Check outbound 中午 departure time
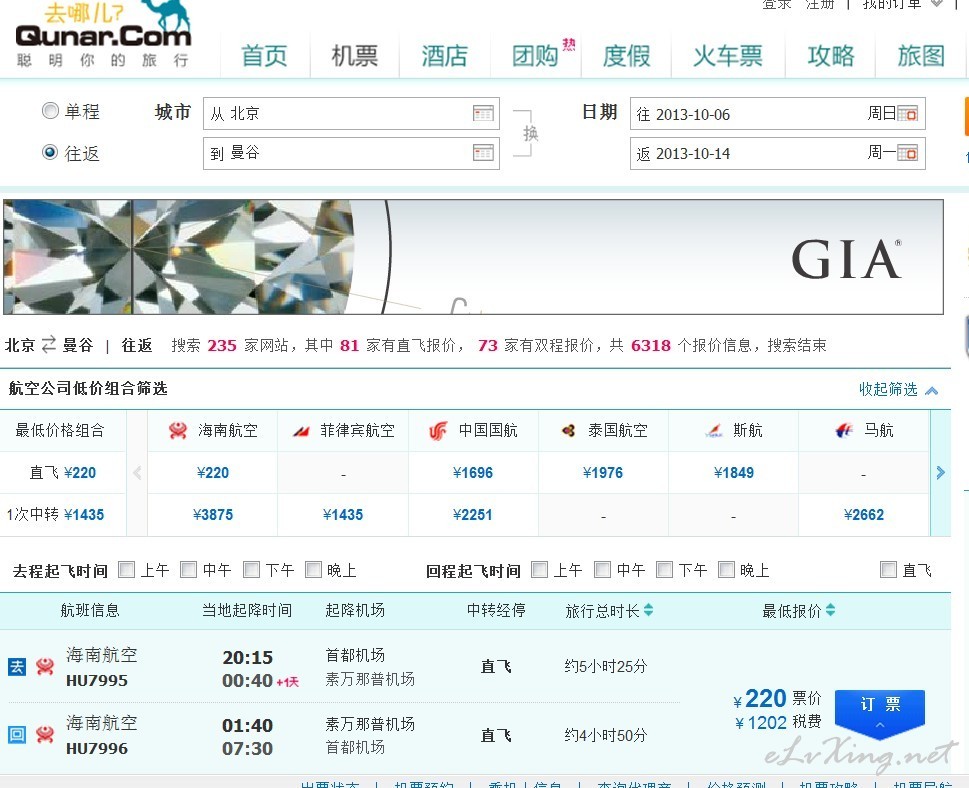Viewport: 969px width, 788px height. [188, 569]
